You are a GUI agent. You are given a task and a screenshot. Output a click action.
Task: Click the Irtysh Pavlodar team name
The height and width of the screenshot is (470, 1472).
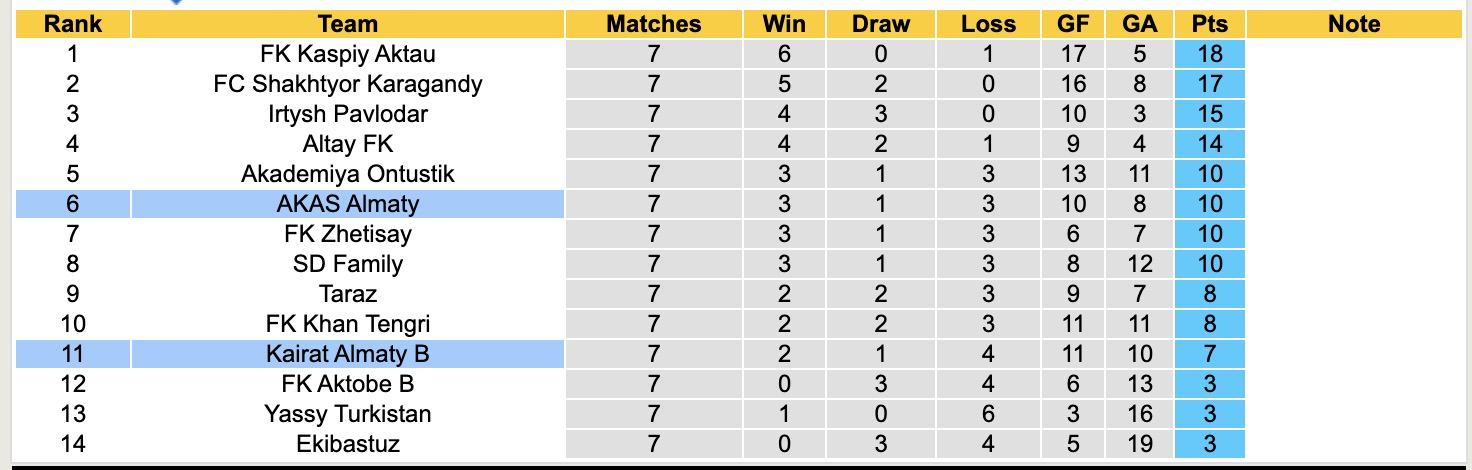[347, 114]
